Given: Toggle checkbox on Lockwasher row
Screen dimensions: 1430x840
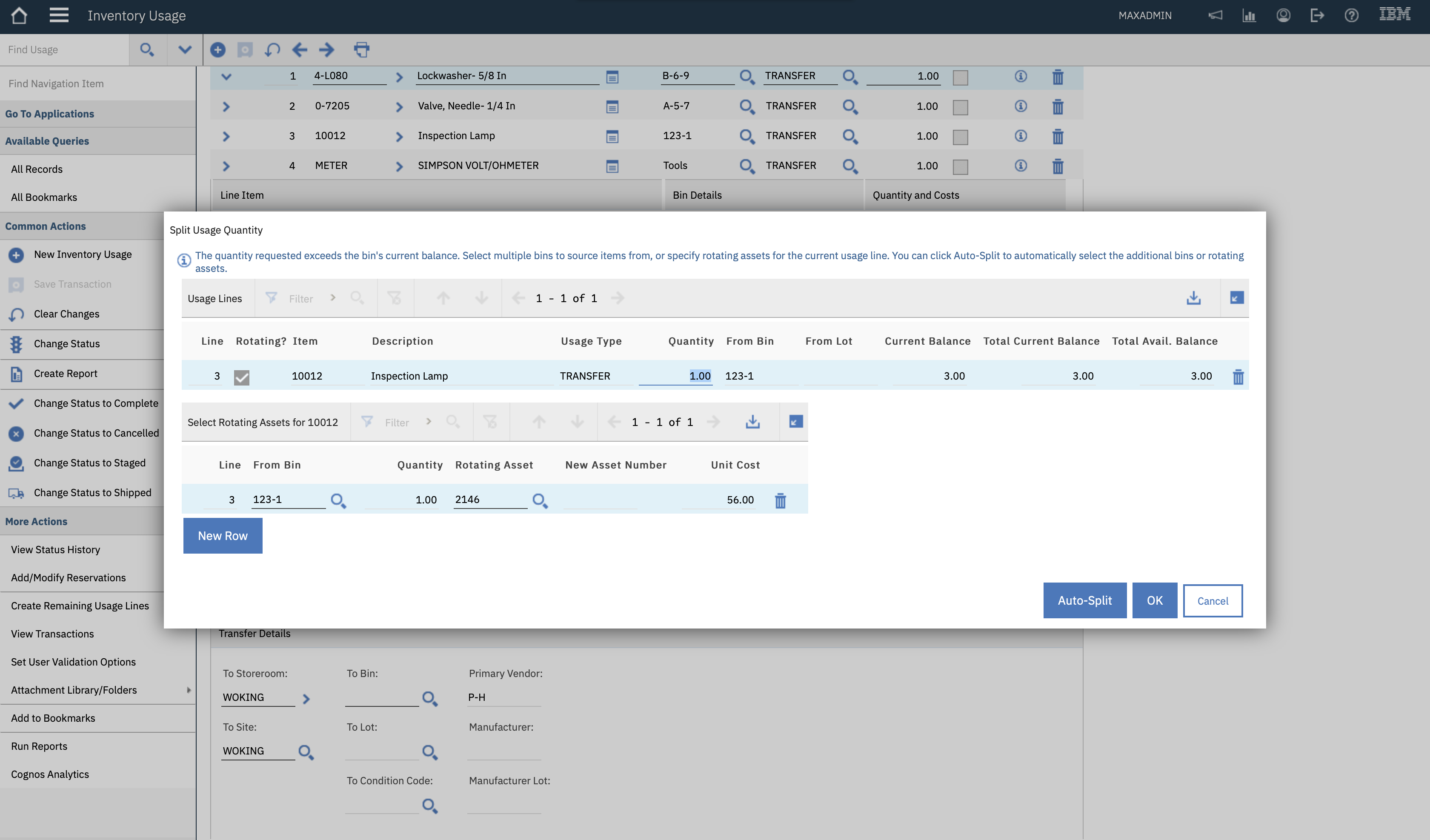Looking at the screenshot, I should click(x=960, y=77).
